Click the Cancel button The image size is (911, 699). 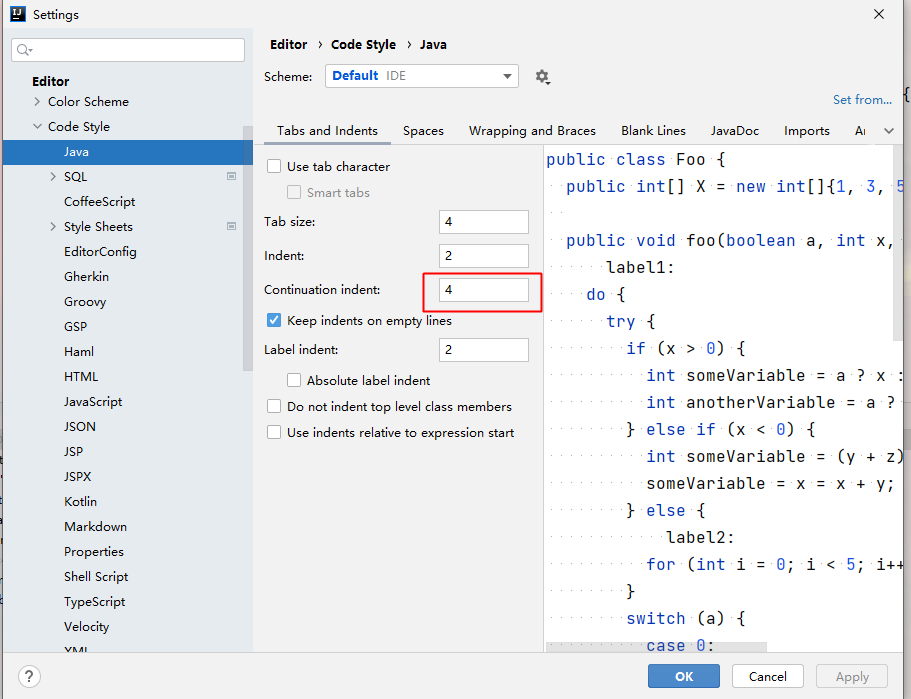pos(767,676)
